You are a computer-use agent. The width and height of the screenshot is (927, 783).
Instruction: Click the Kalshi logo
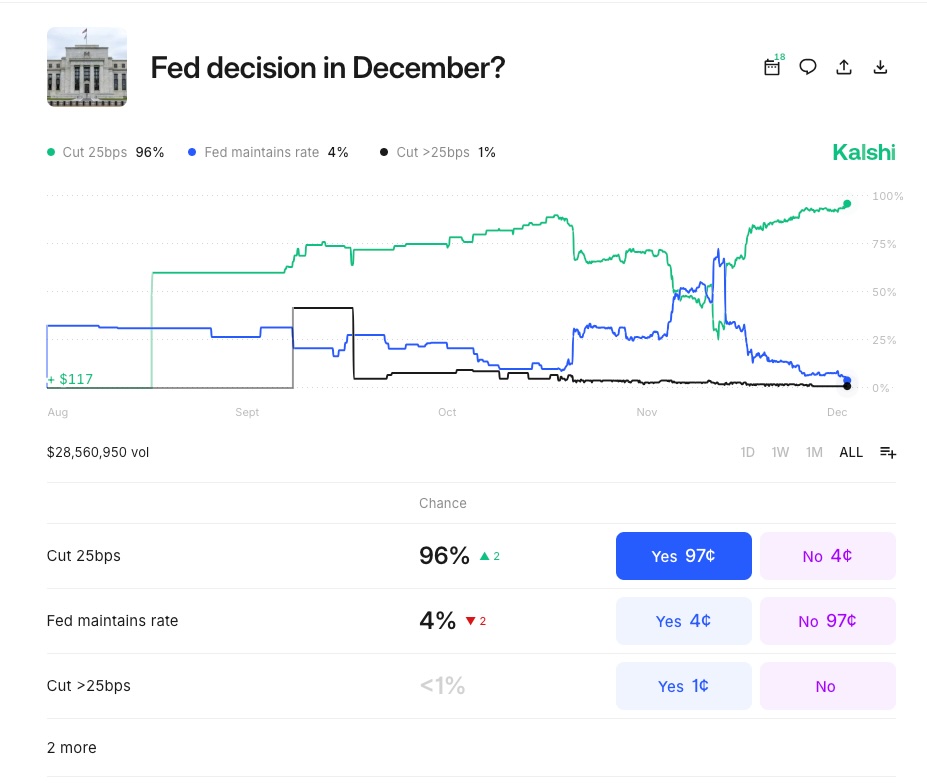[x=863, y=152]
